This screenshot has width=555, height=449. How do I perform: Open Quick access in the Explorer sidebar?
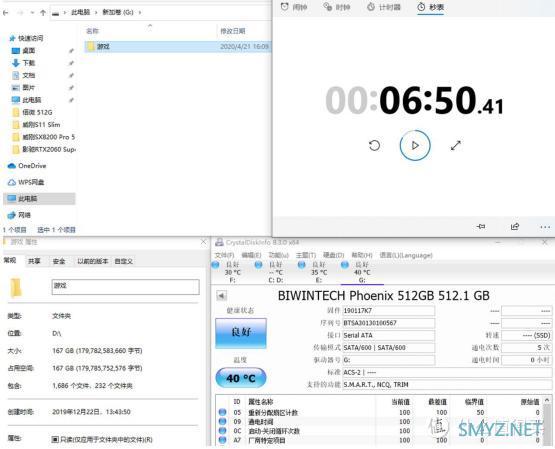[27, 38]
